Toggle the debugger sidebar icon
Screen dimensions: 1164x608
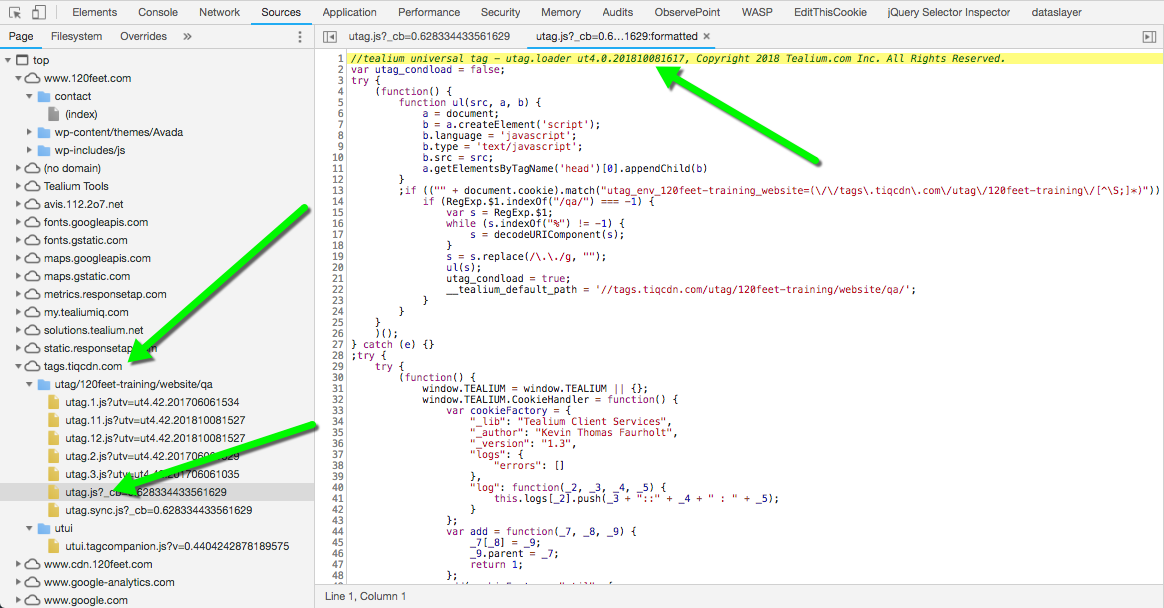pos(1149,36)
